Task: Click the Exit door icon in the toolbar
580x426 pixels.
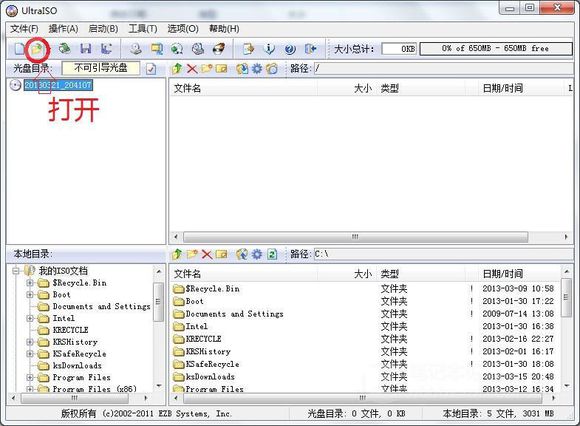Action: tap(310, 48)
